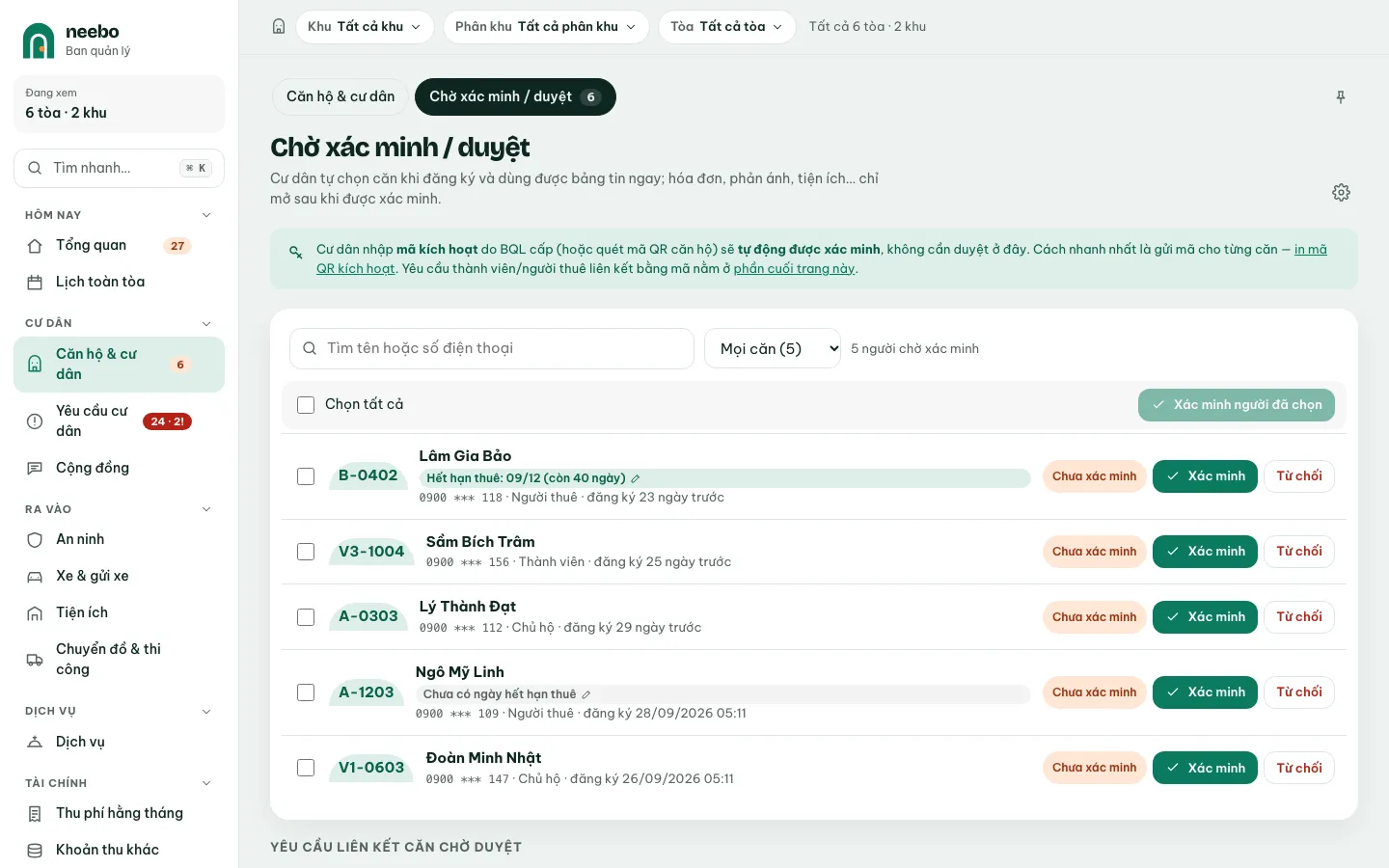Edit lease expiry pencil for Ngô Mỹ Linh

coord(586,694)
